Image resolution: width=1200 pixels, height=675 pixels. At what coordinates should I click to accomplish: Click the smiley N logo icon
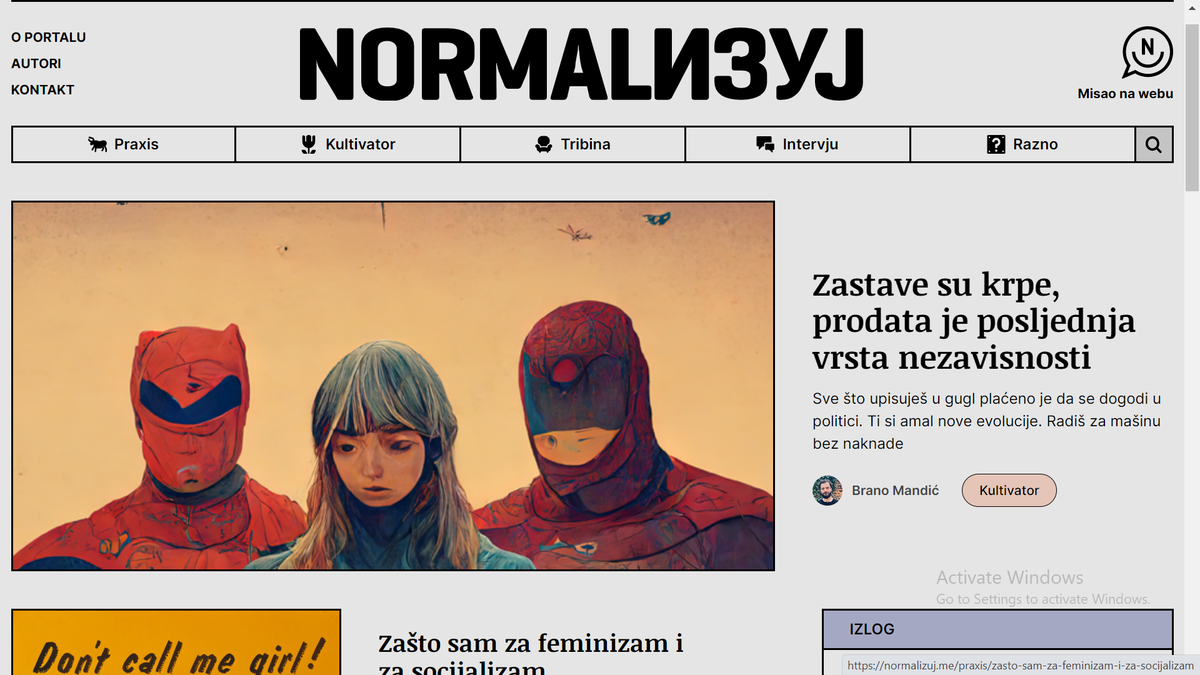pos(1146,52)
